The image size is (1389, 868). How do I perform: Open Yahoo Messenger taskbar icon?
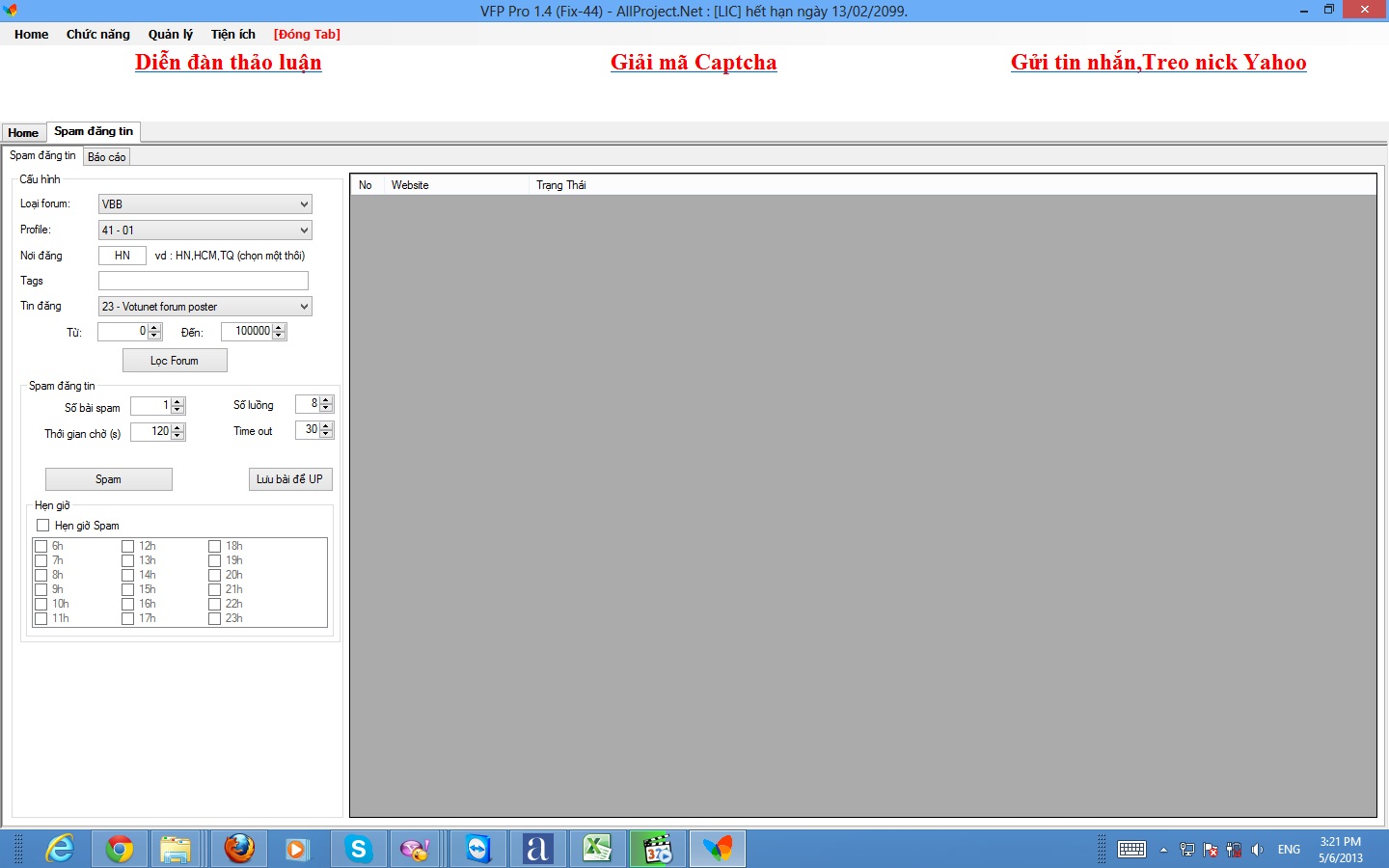[416, 849]
